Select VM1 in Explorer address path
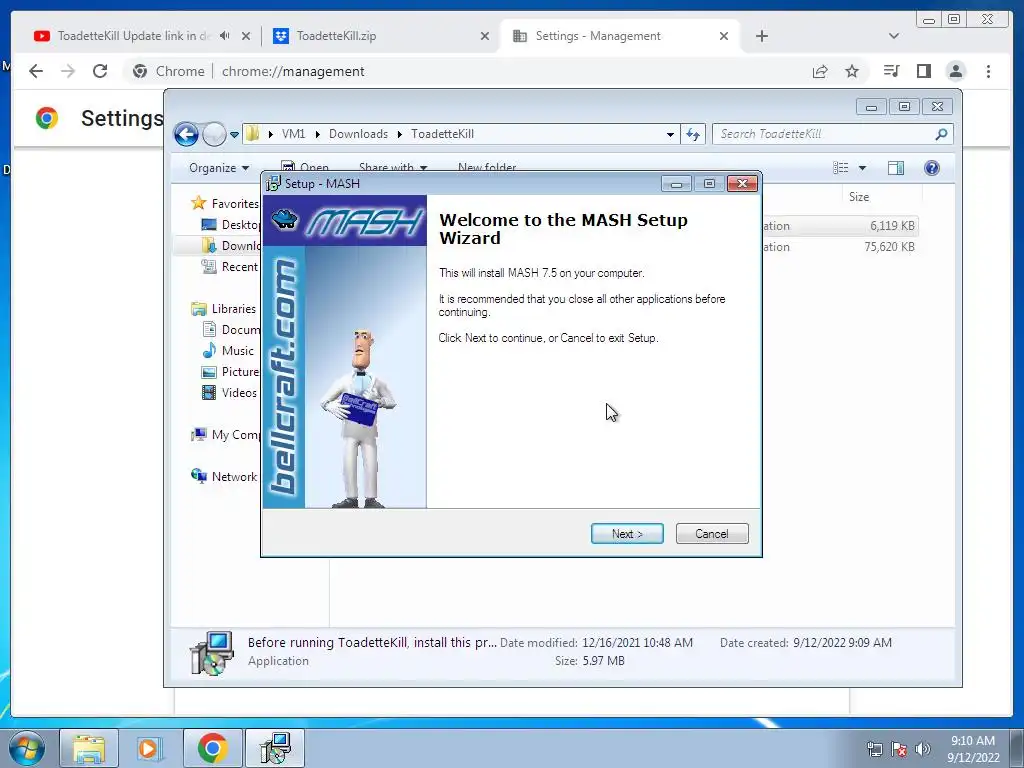Image resolution: width=1024 pixels, height=768 pixels. tap(293, 134)
